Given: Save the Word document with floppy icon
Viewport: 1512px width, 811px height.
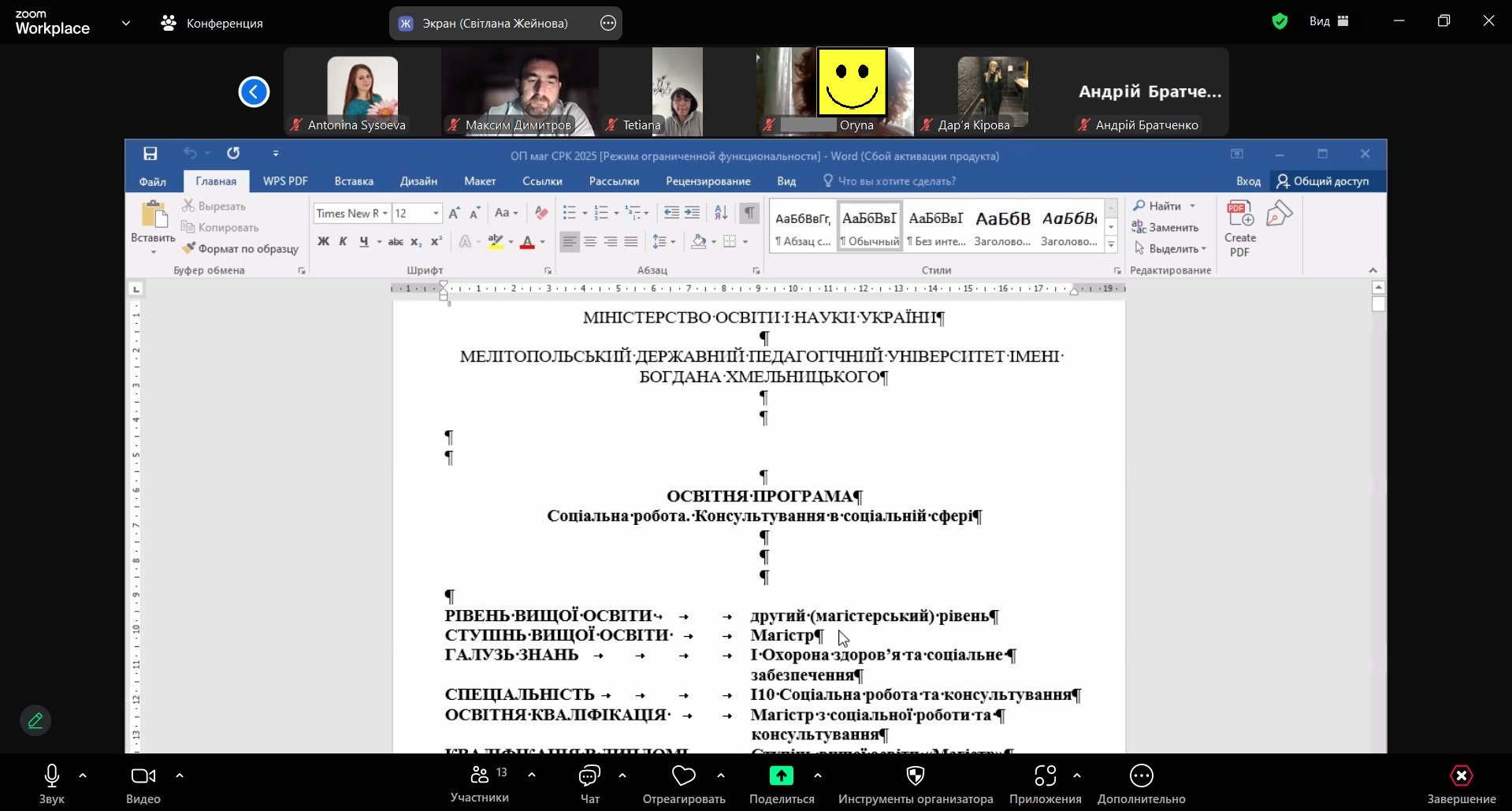Looking at the screenshot, I should [150, 154].
